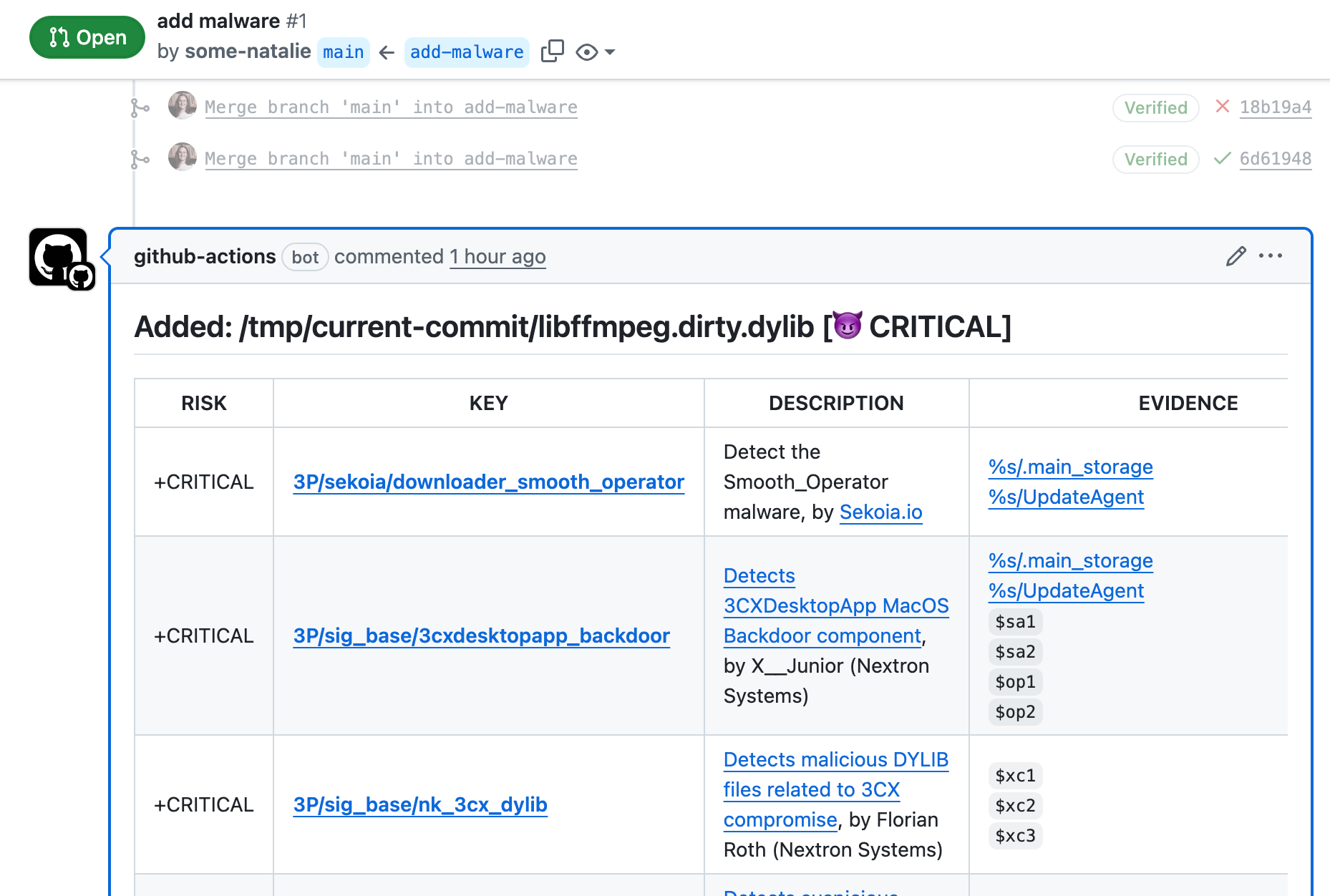View passed check status for 6d61948

click(x=1223, y=158)
